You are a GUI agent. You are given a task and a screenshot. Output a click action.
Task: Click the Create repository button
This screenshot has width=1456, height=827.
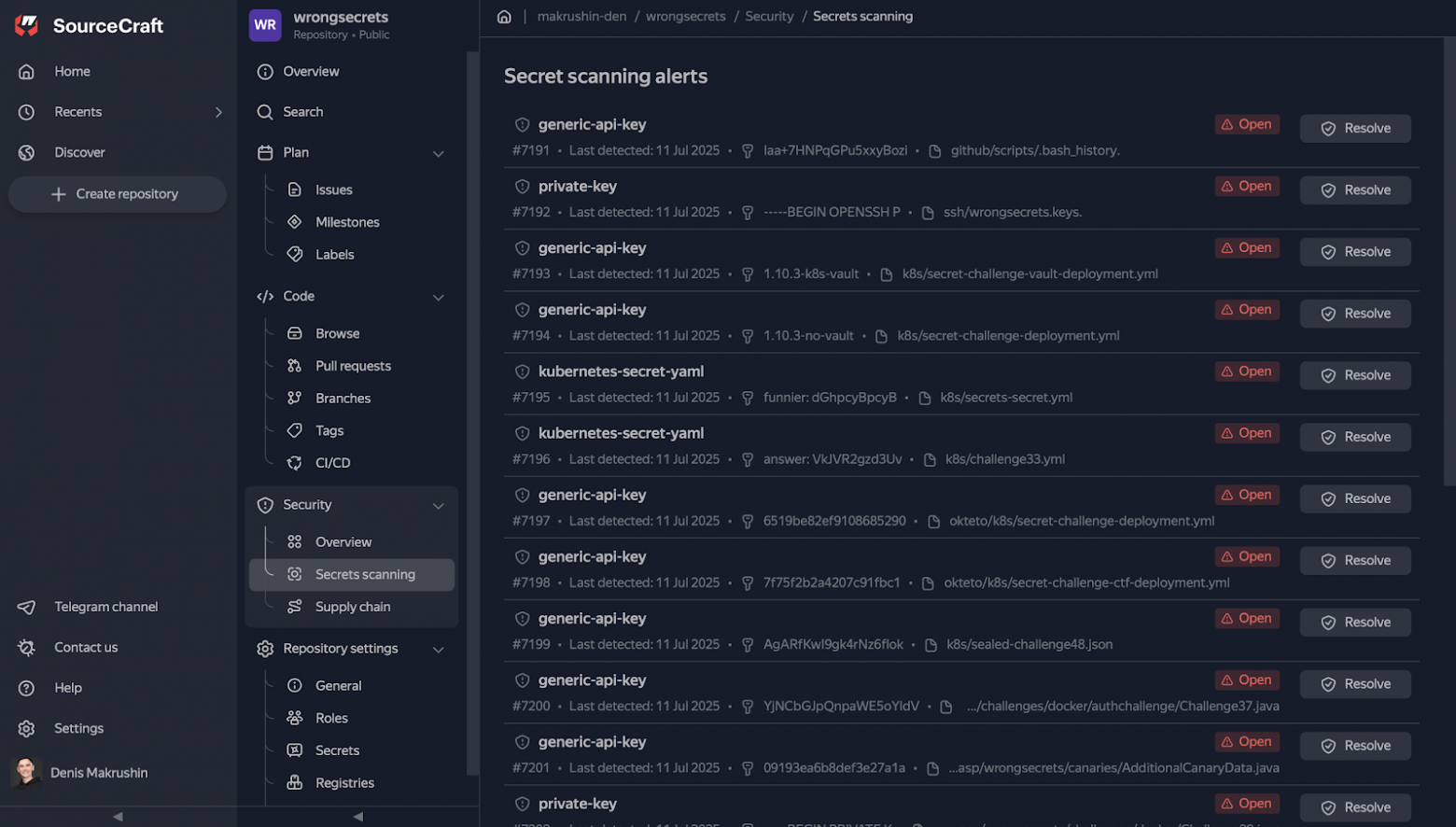(x=117, y=194)
